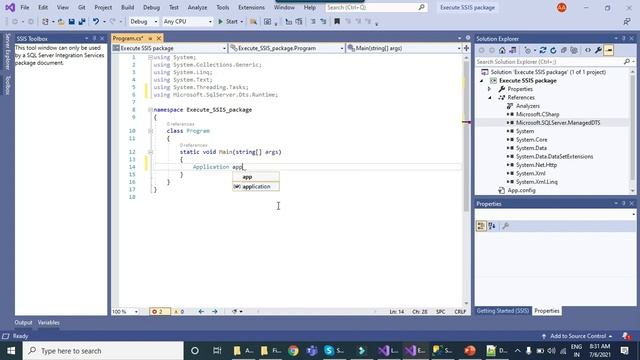This screenshot has width=640, height=360.
Task: Toggle Alphabetical sort in Properties panel
Action: click(492, 226)
